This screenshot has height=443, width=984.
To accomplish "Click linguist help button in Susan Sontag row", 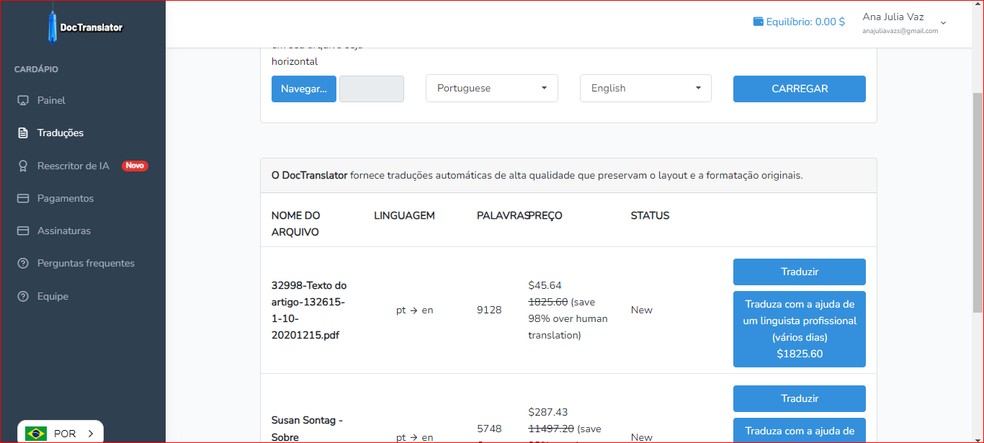I will [x=800, y=430].
